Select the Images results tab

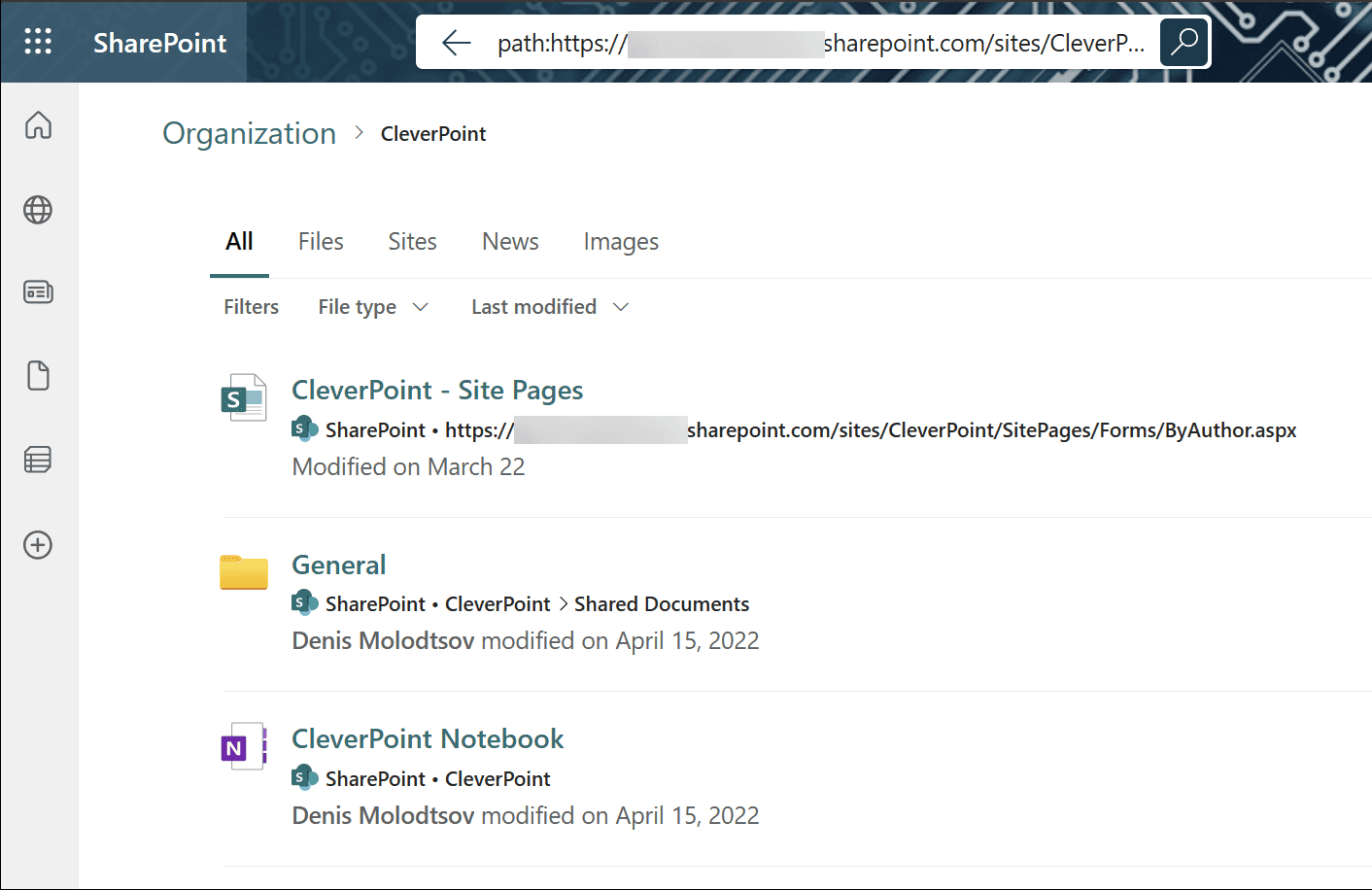tap(621, 241)
